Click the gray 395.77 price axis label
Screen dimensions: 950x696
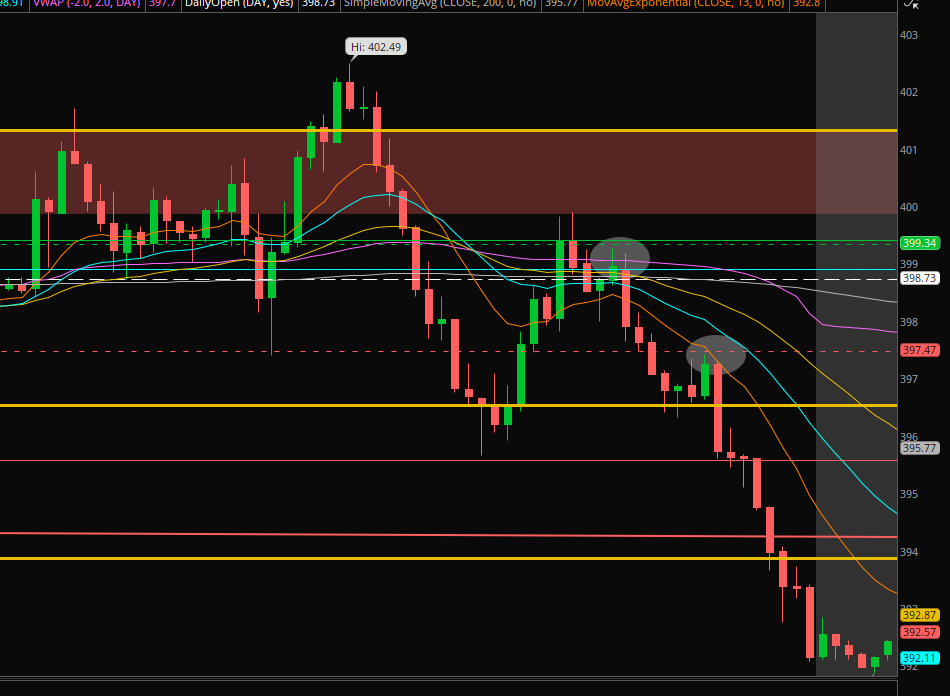point(919,448)
